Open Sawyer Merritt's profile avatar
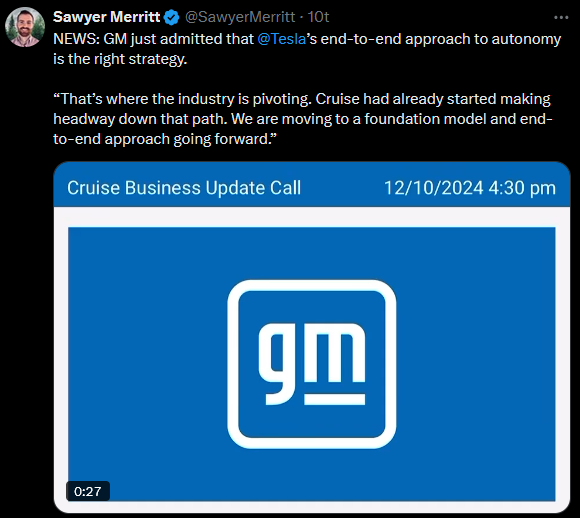Screen dimensions: 580x518 click(x=25, y=27)
